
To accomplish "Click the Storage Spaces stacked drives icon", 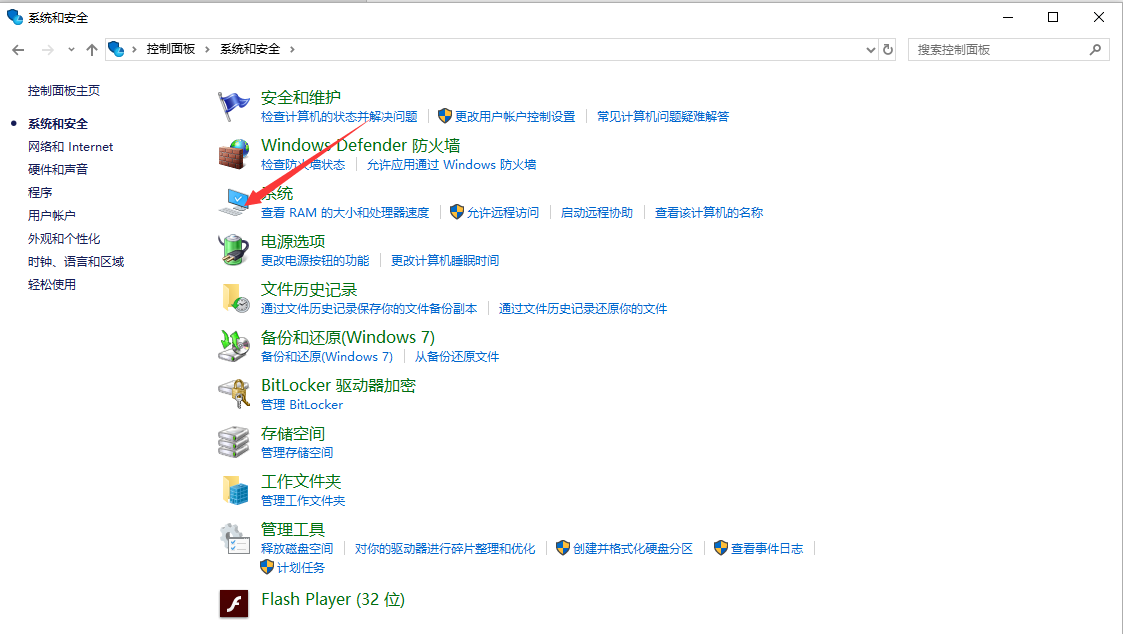I will click(x=233, y=441).
